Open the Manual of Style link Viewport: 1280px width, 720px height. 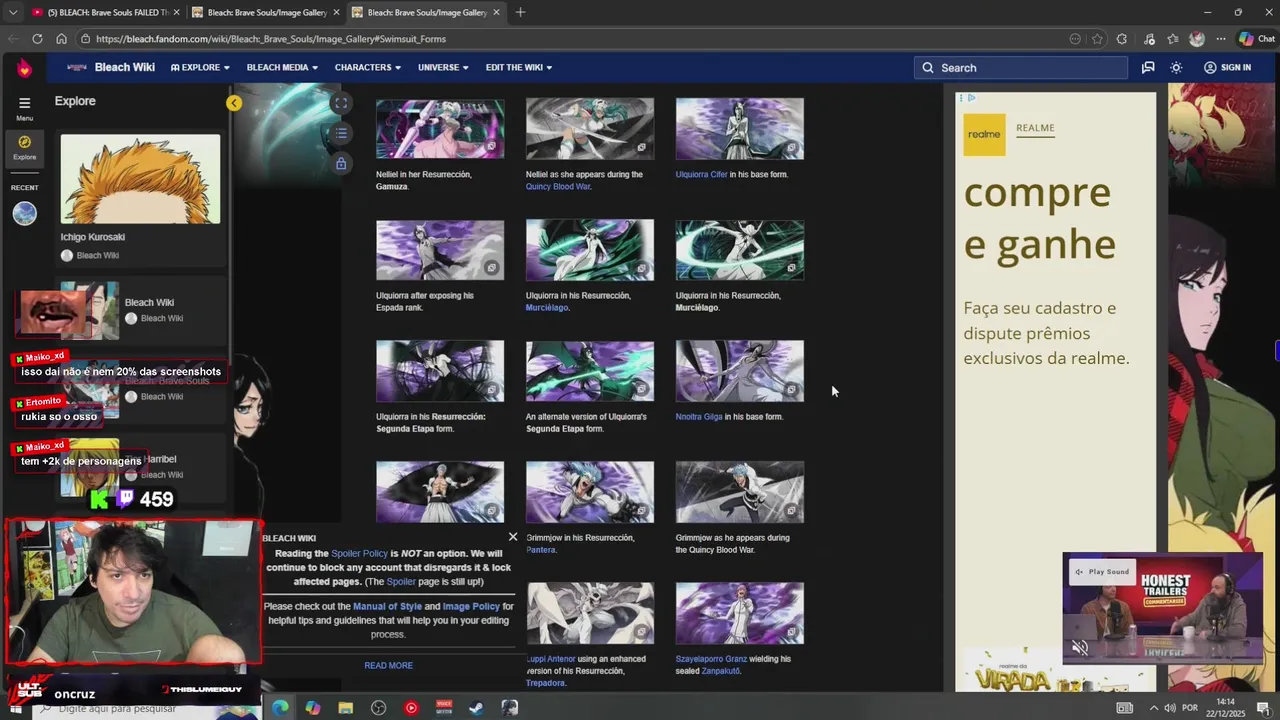[387, 607]
